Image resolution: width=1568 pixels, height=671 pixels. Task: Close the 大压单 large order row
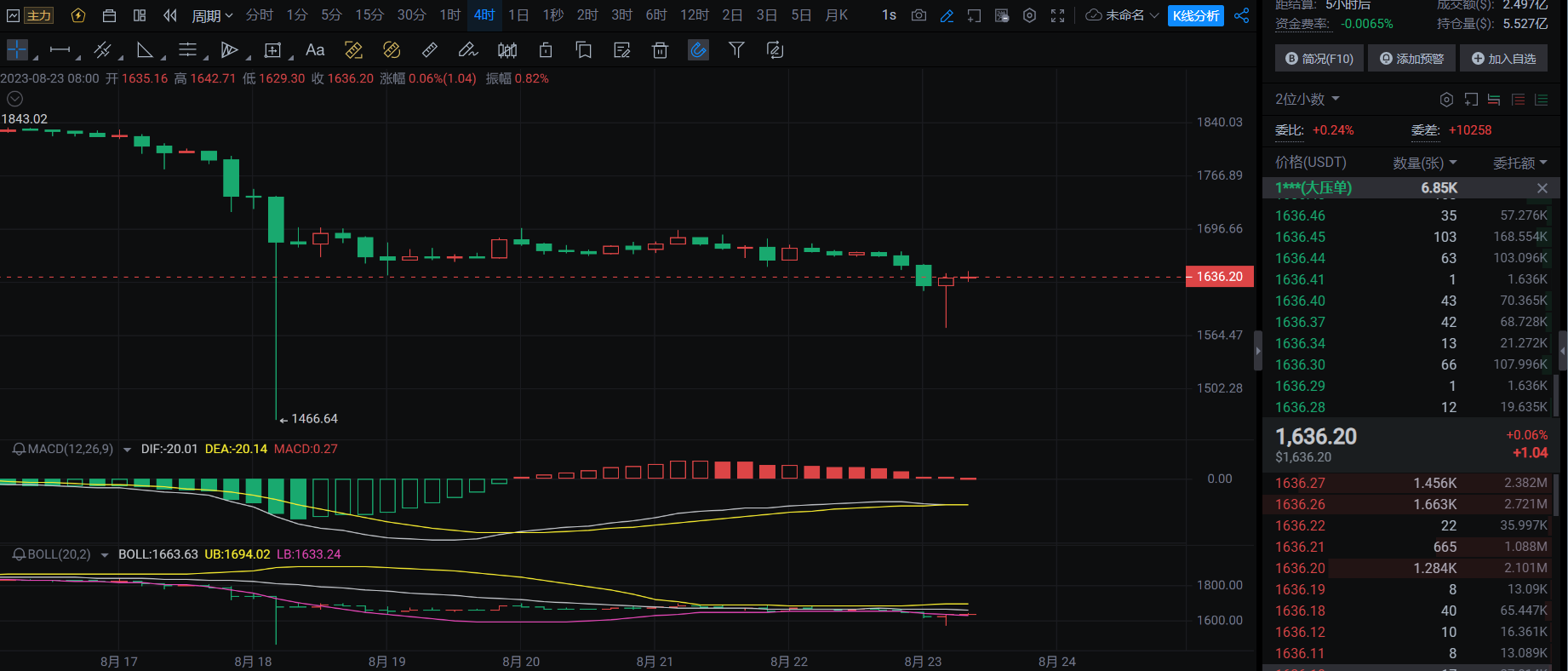tap(1542, 188)
